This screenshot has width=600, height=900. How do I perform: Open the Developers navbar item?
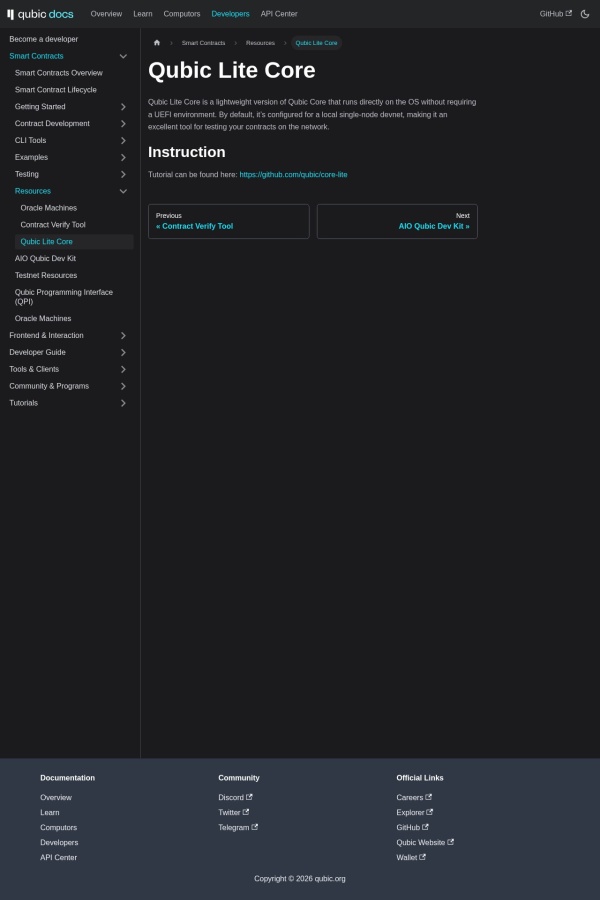click(x=230, y=14)
